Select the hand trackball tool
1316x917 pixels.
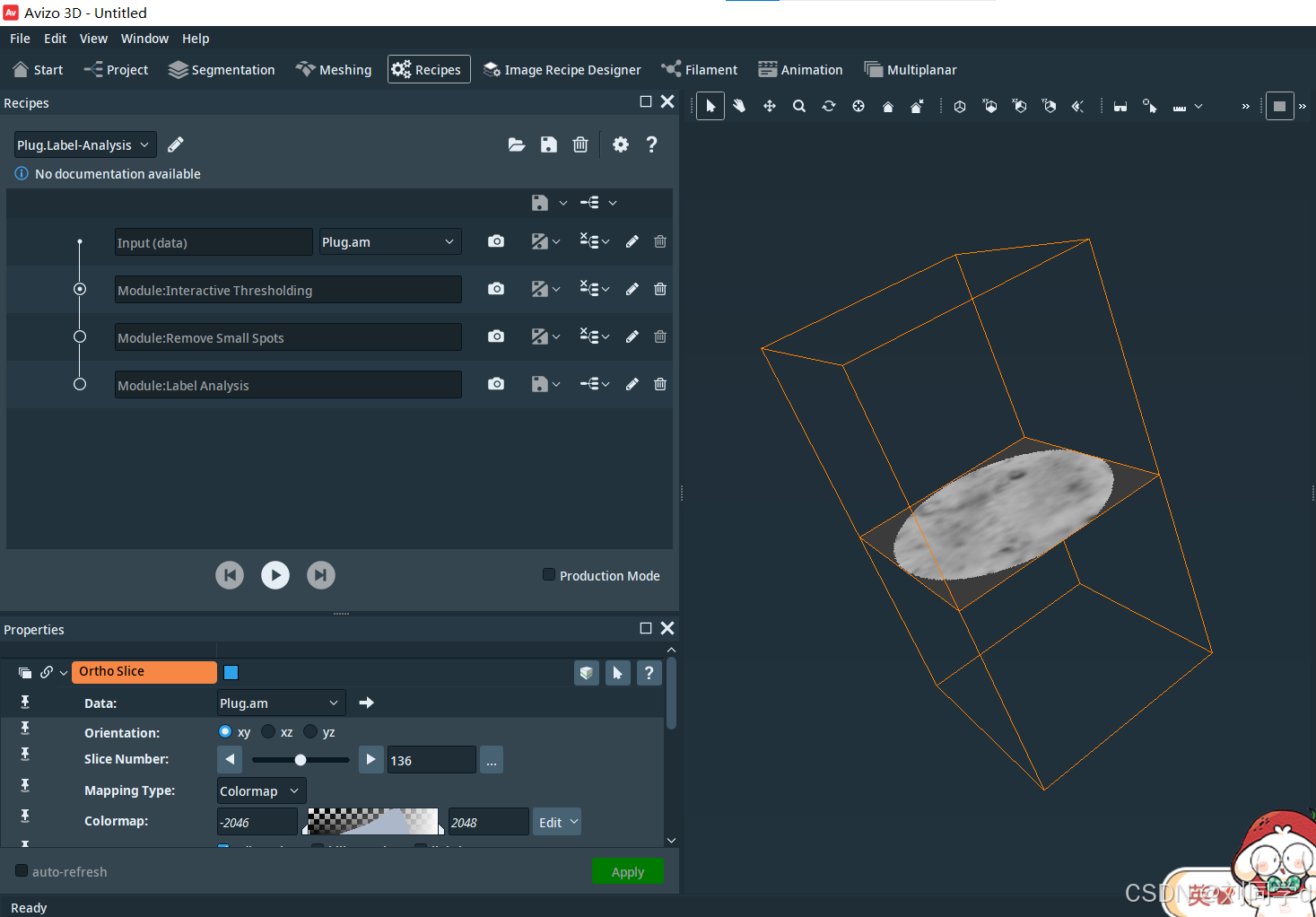(x=739, y=106)
